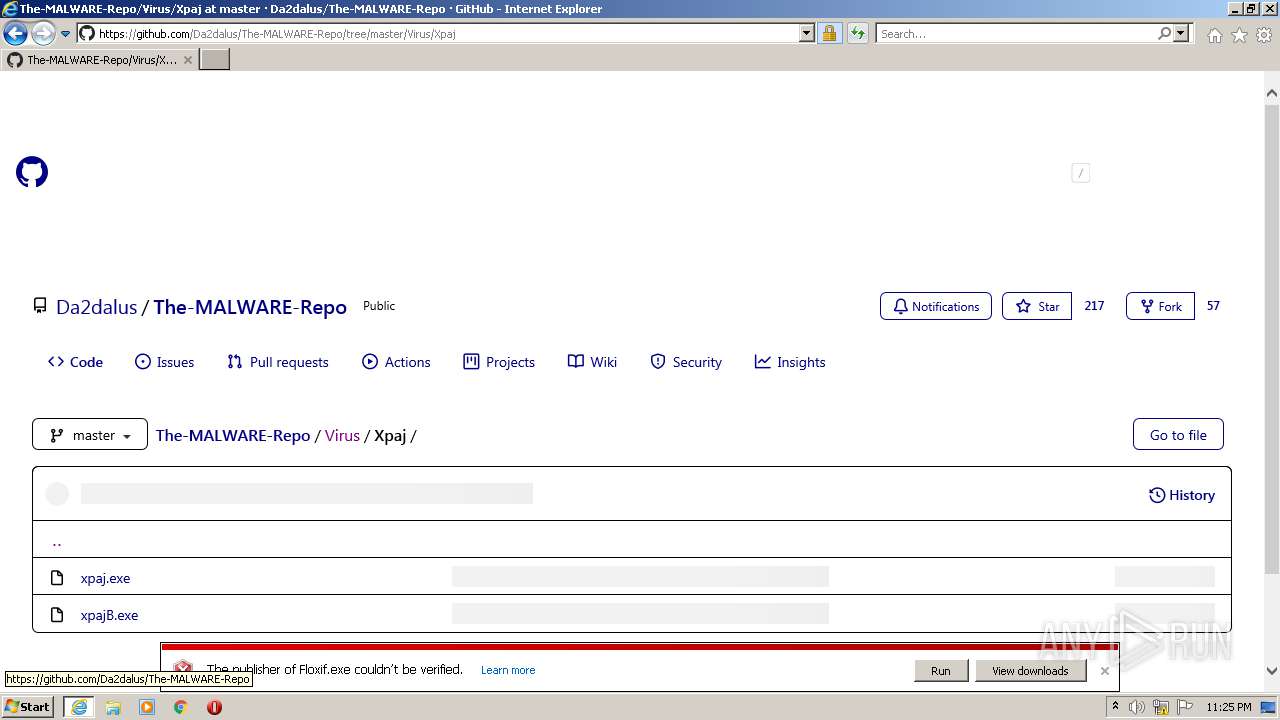Click the network tray icon
Image resolution: width=1280 pixels, height=720 pixels.
1161,707
